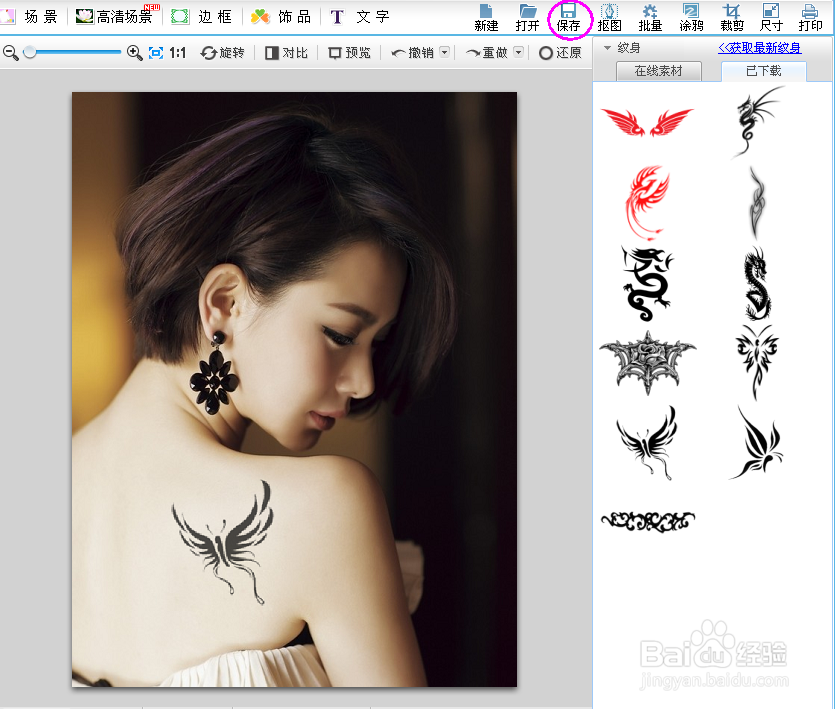Open a file with 打开 icon
Image resolution: width=835 pixels, height=709 pixels.
point(527,18)
